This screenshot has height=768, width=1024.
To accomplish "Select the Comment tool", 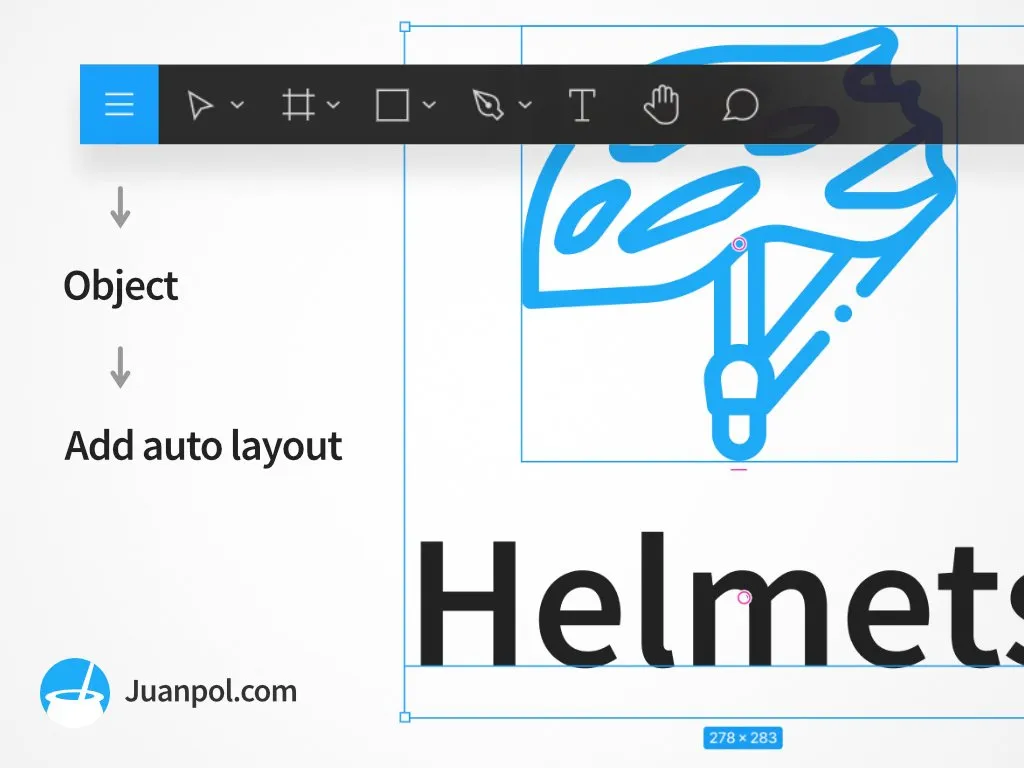I will coord(741,104).
